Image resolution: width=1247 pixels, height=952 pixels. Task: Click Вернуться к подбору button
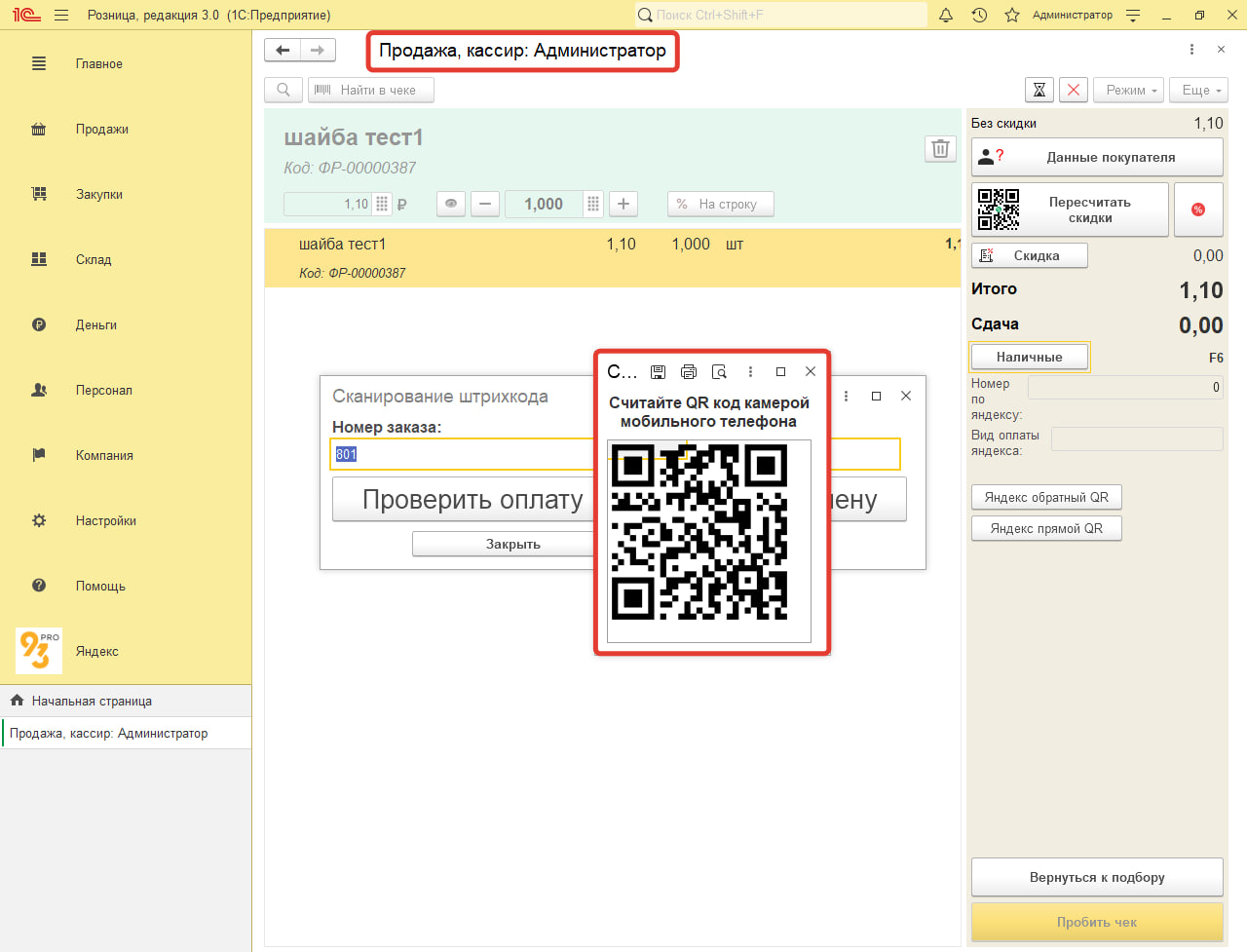[x=1097, y=877]
